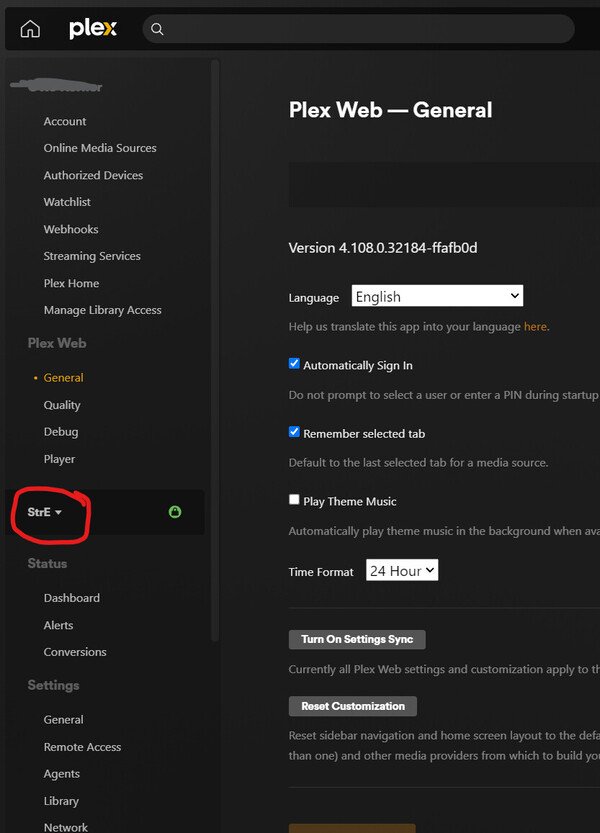The height and width of the screenshot is (833, 600).
Task: Open Online Media Sources
Action: (x=100, y=148)
